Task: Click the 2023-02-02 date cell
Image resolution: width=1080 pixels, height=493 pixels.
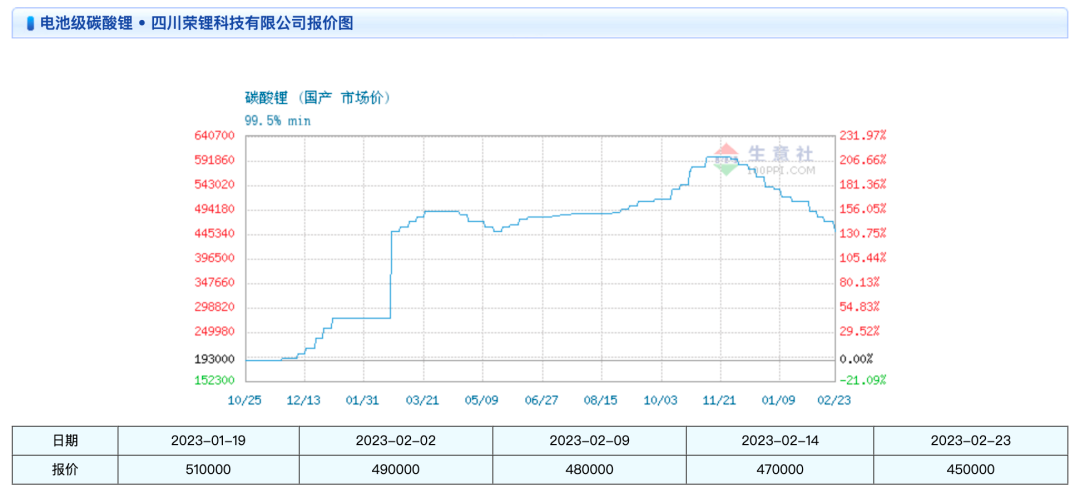Action: (x=396, y=440)
